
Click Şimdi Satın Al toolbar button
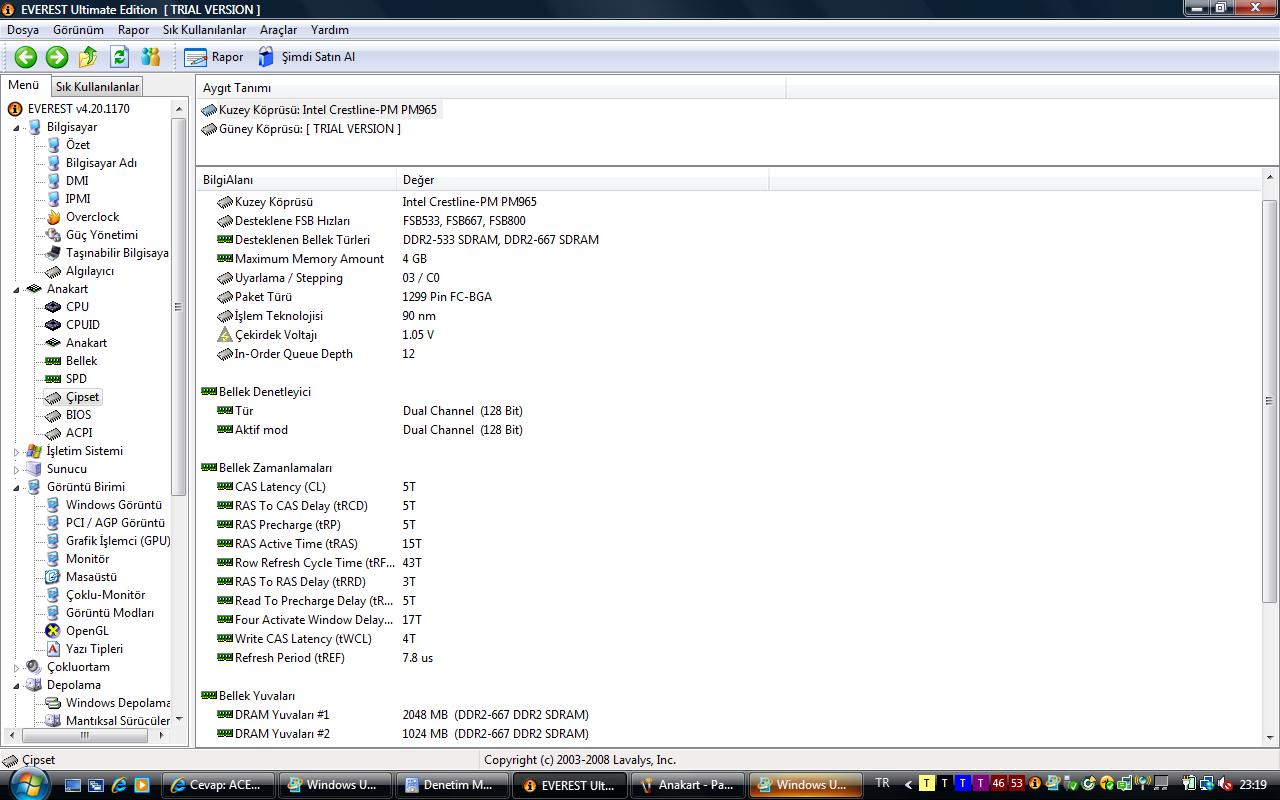click(306, 57)
